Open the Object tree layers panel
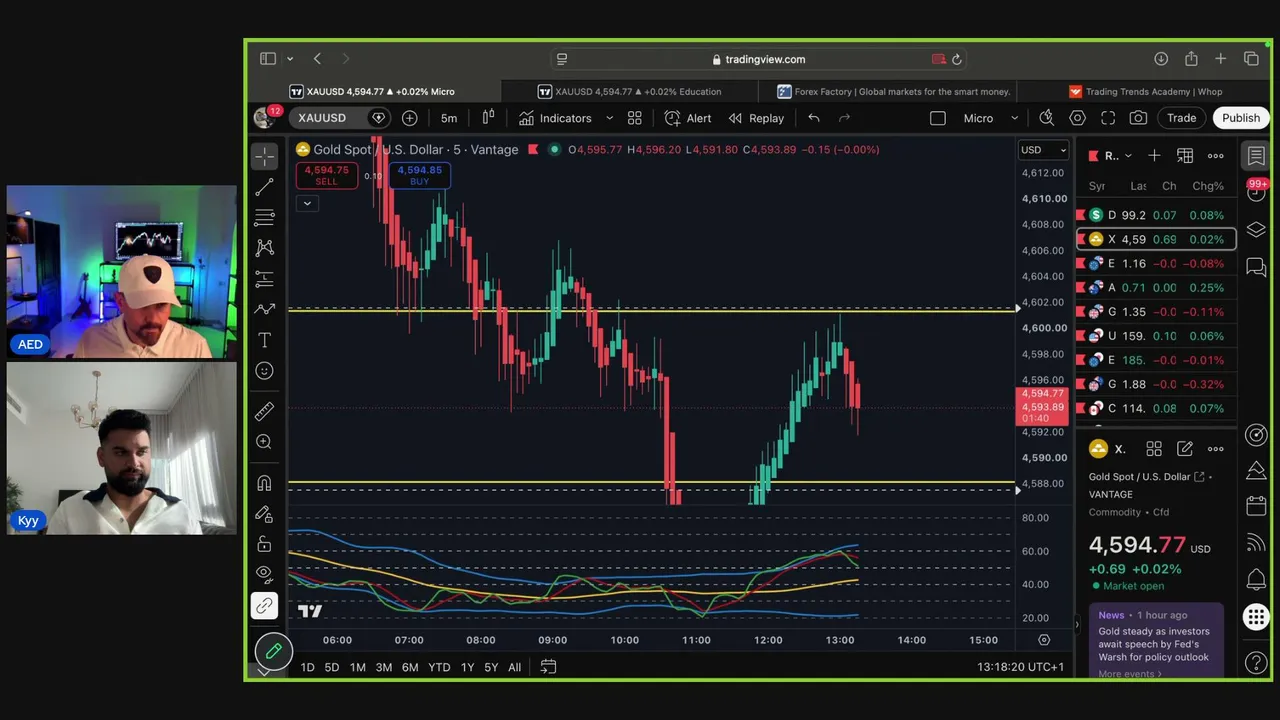 click(x=1256, y=229)
